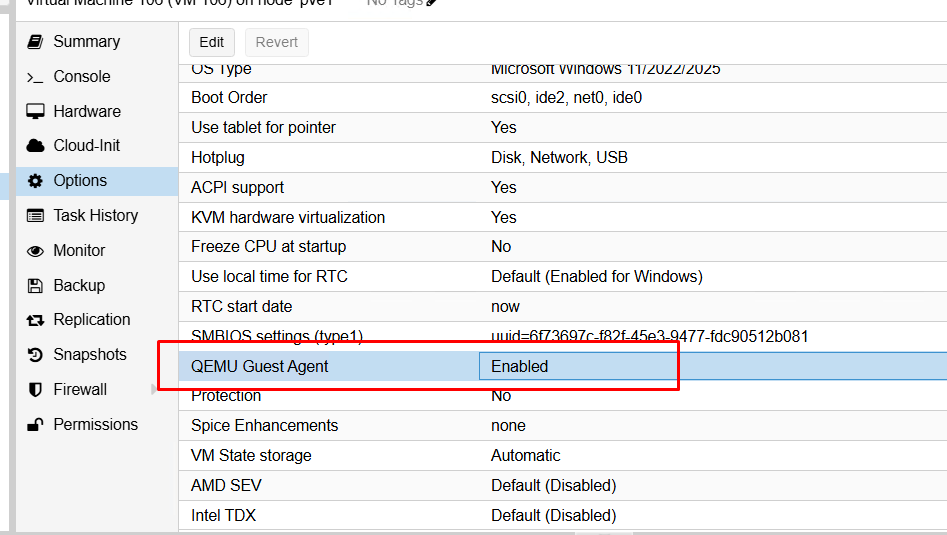
Task: Open the Permissions section
Action: click(x=97, y=424)
